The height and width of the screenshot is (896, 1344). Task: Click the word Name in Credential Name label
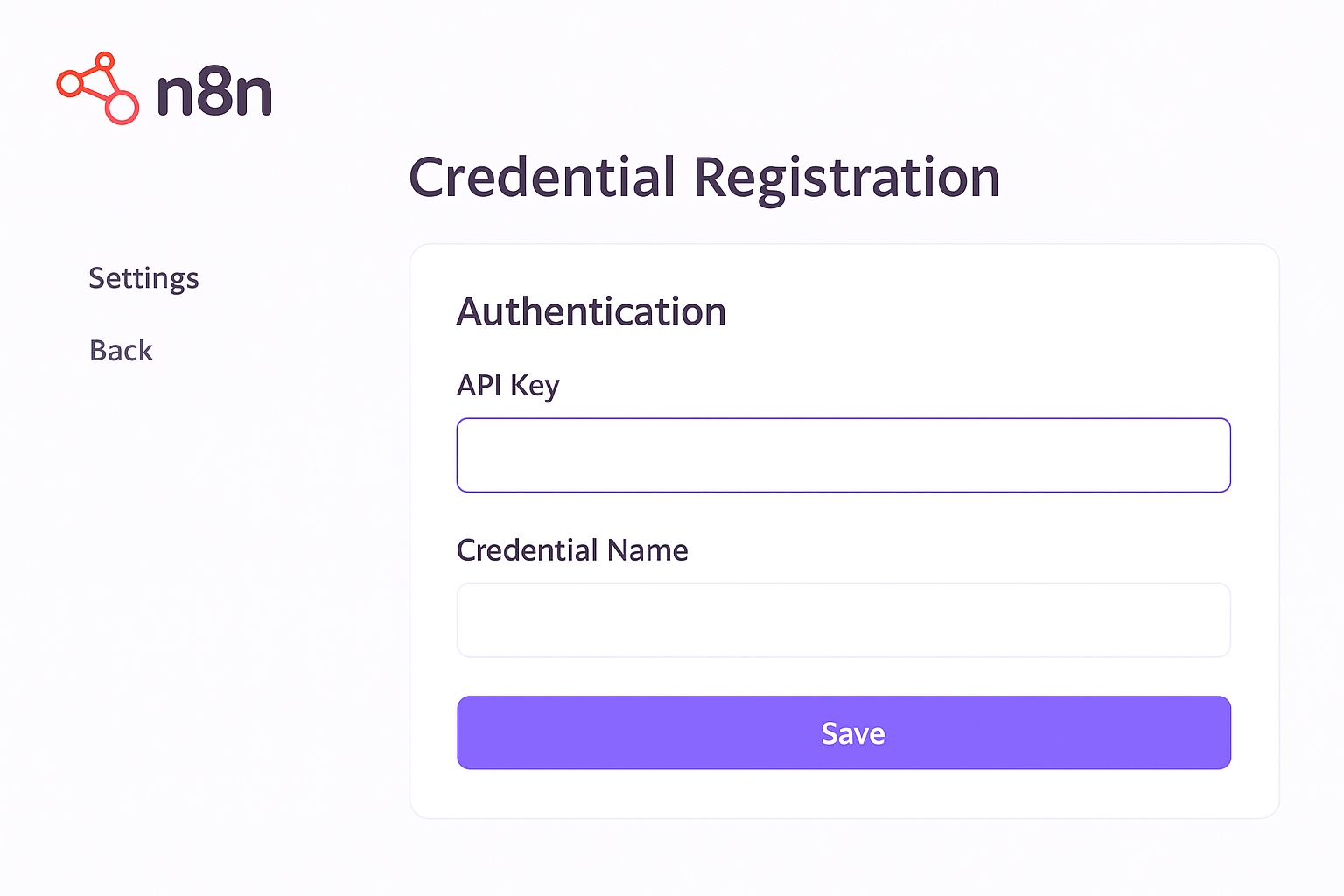click(x=647, y=550)
